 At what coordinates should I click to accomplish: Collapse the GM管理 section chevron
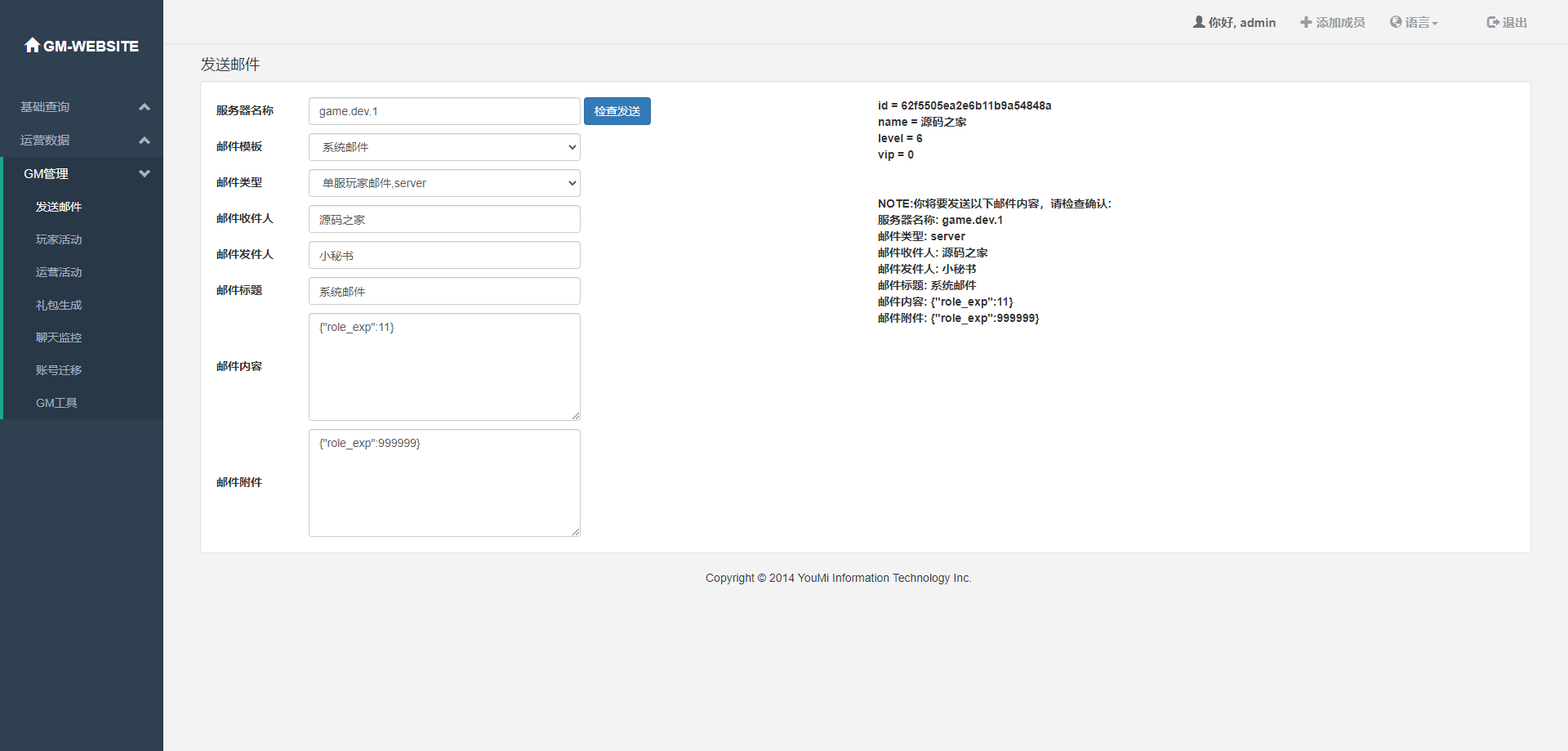(x=145, y=173)
